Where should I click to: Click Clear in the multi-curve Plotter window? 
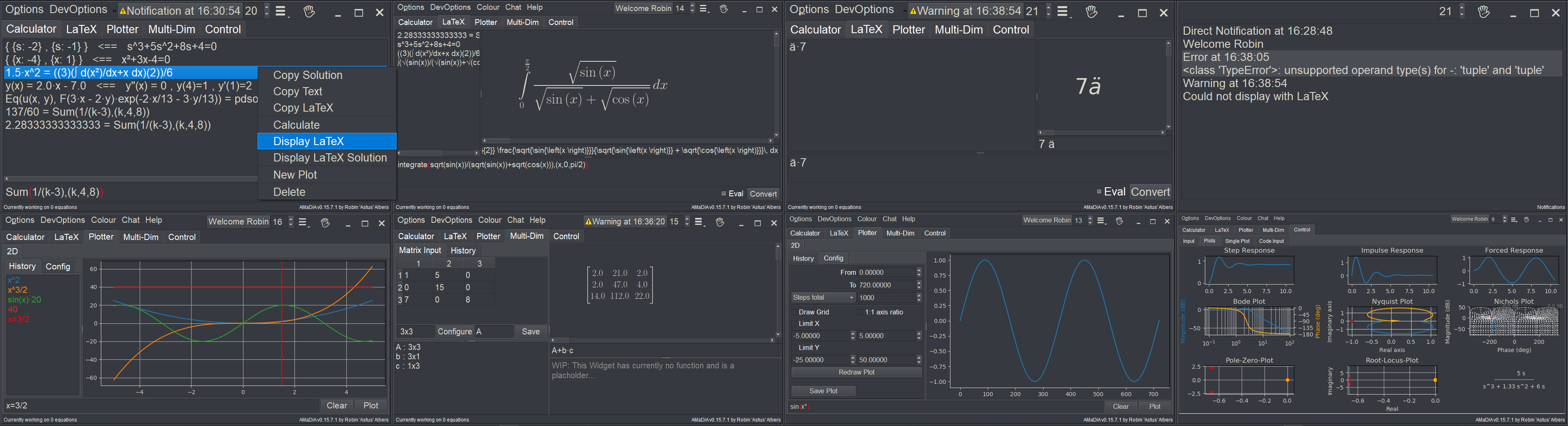point(337,405)
